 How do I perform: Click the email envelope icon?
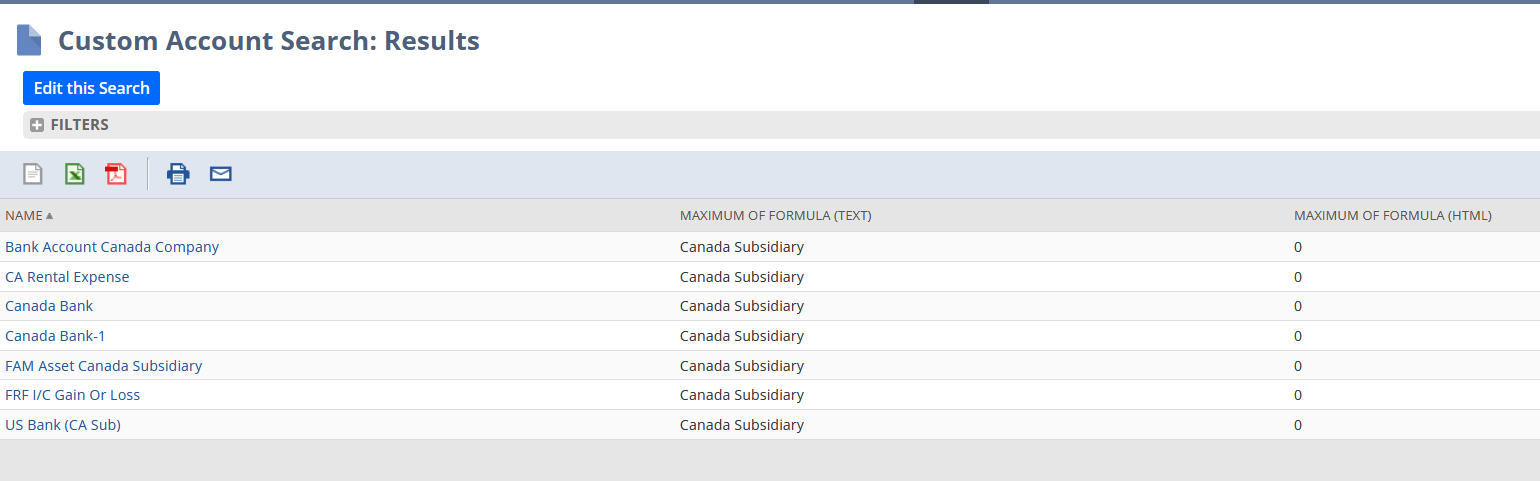point(221,174)
